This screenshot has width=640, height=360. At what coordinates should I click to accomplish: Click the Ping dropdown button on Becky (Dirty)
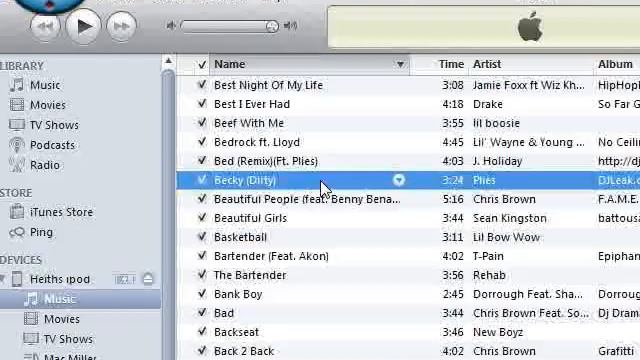399,180
